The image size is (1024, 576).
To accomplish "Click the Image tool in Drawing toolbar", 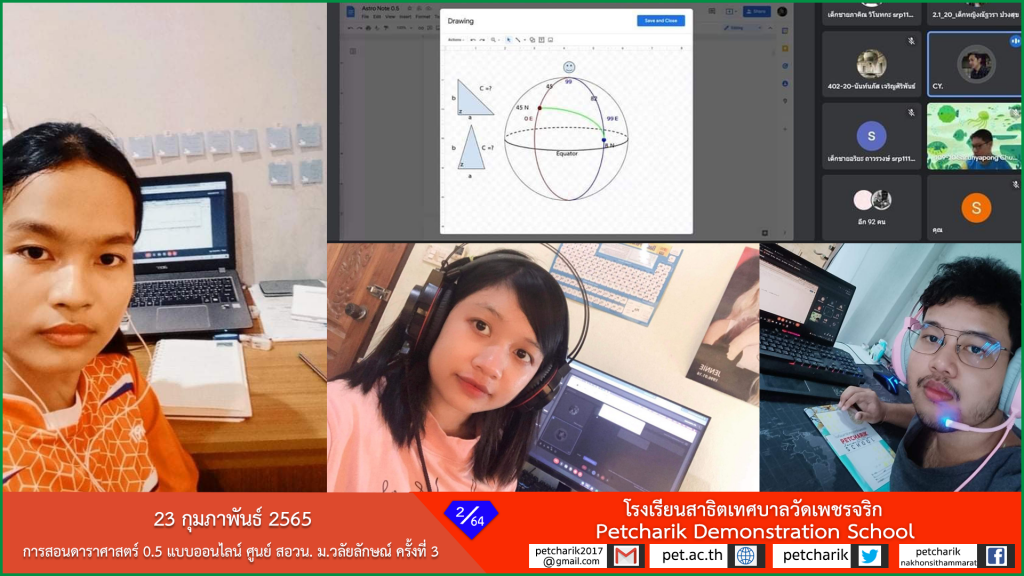I will coord(551,40).
